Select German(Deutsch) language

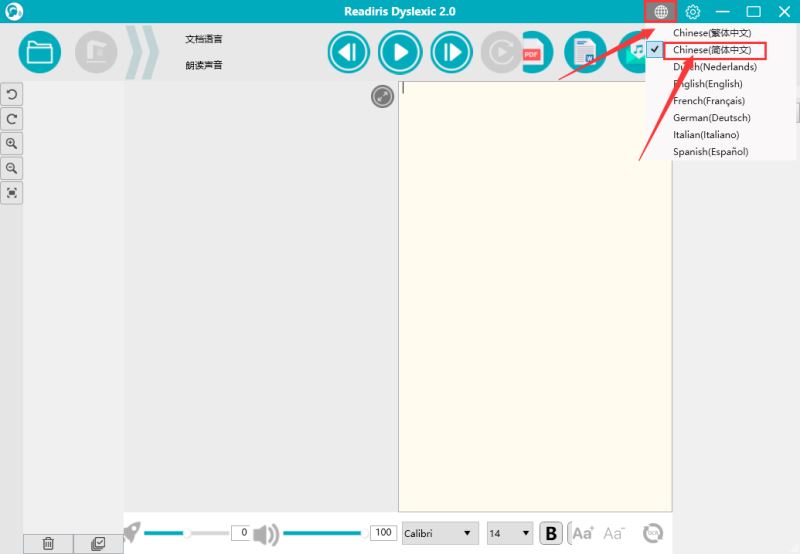pos(712,117)
